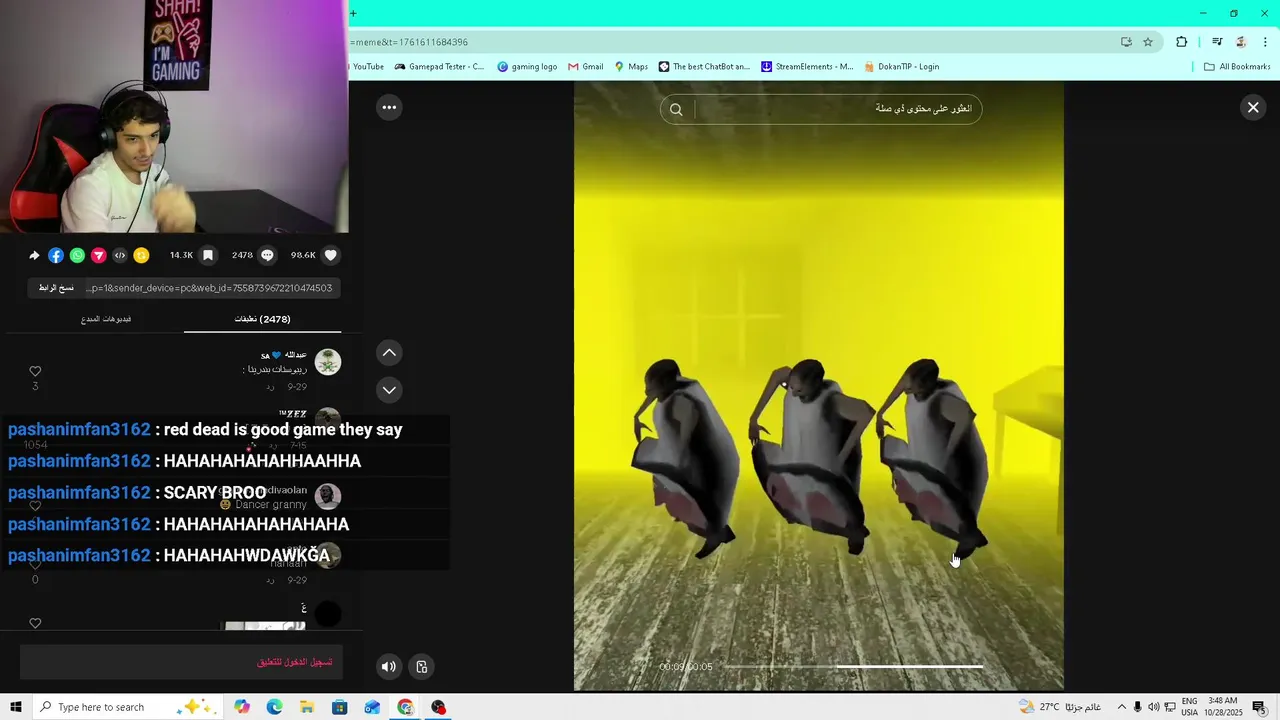This screenshot has width=1280, height=720.
Task: Click تسجيل الدخول للتعليق login to comment
Action: (x=294, y=662)
